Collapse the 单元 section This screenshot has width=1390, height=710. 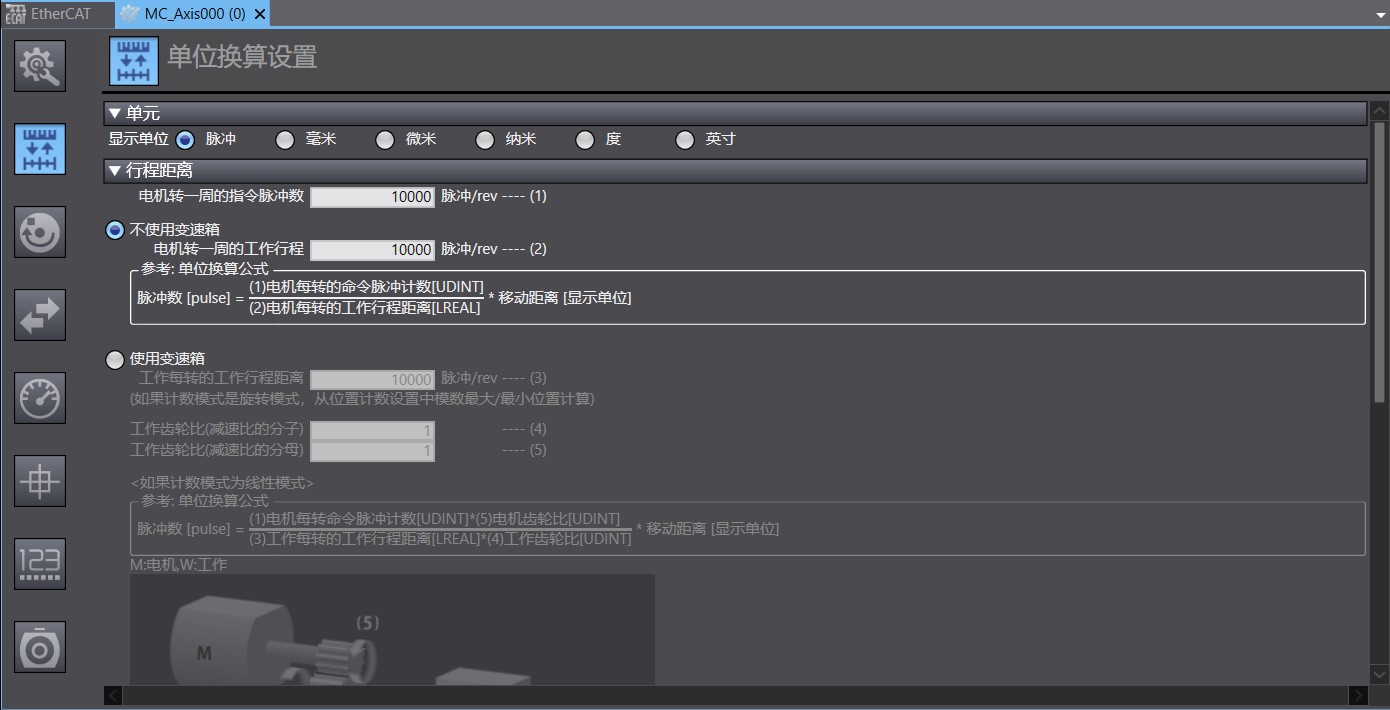[x=113, y=113]
